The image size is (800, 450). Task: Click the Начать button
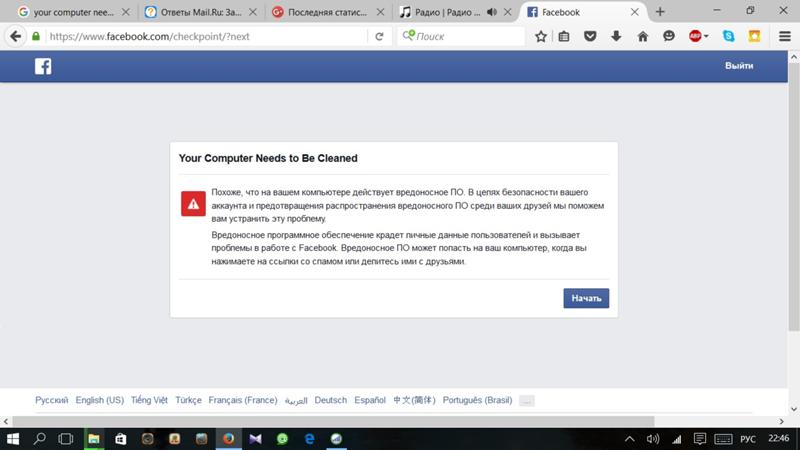[x=586, y=298]
